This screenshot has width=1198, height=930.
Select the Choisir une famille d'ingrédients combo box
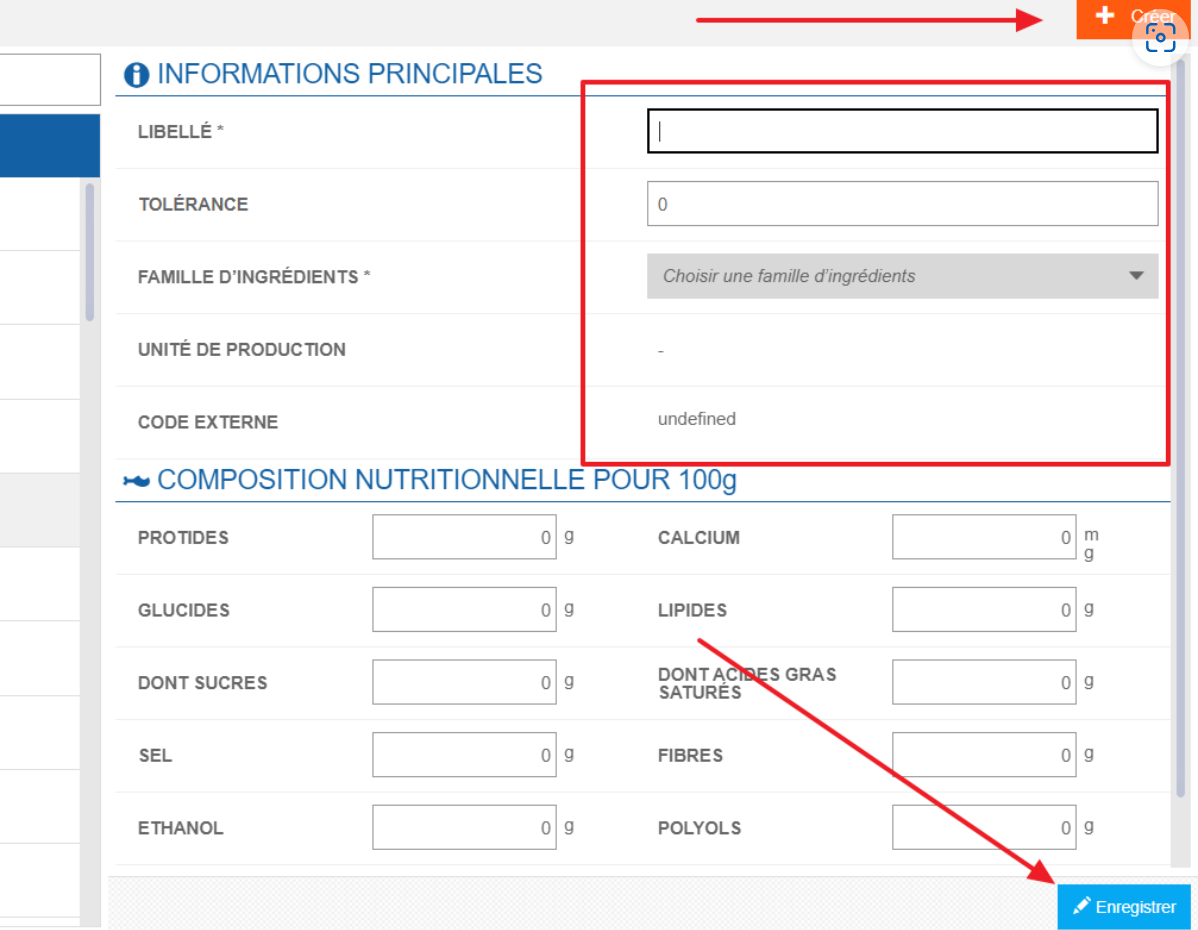[x=902, y=276]
